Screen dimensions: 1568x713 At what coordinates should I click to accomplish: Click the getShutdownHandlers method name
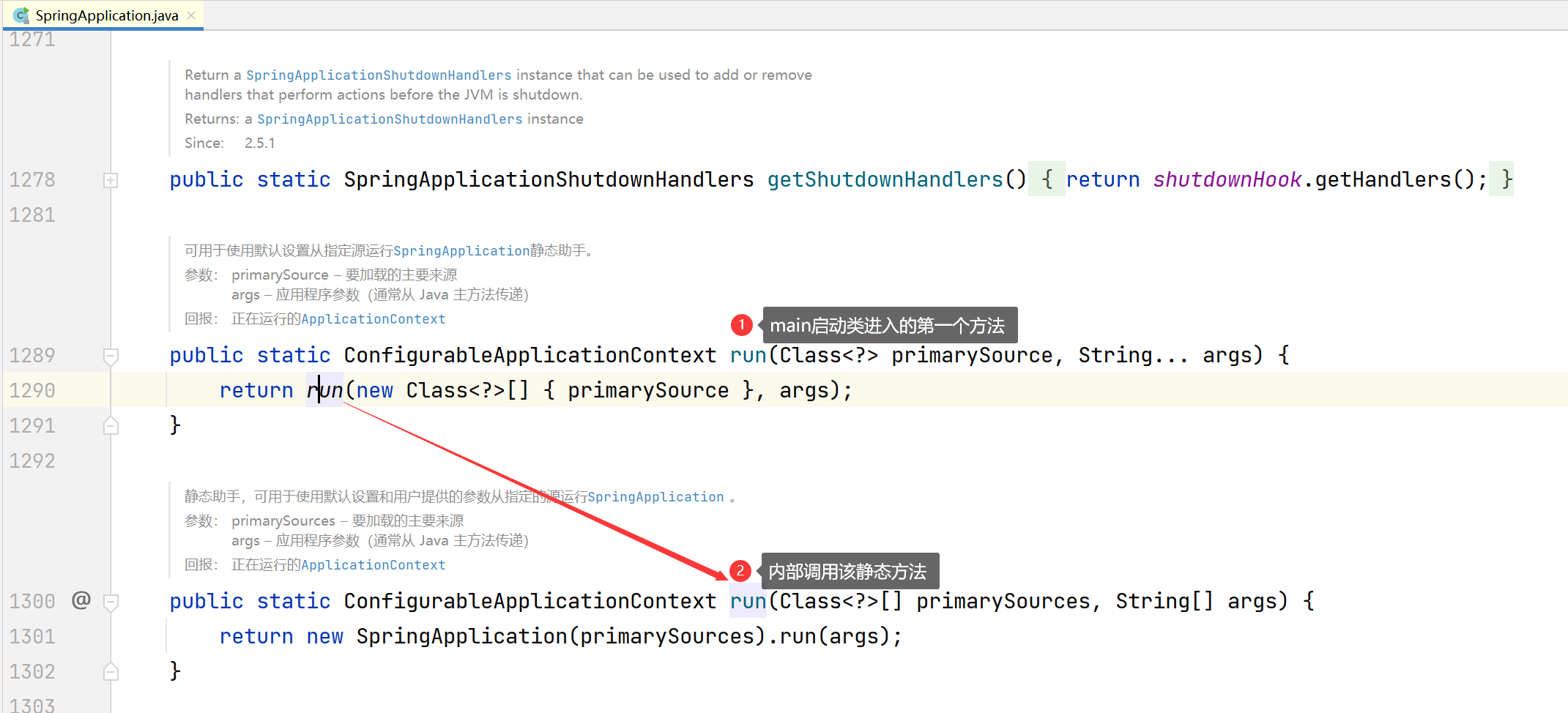coord(885,180)
